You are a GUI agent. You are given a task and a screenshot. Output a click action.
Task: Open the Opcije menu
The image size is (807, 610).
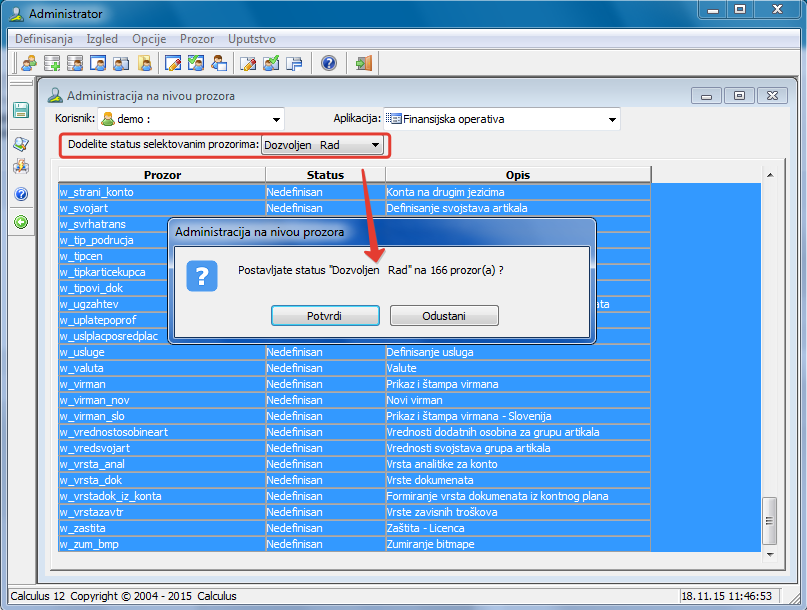149,39
